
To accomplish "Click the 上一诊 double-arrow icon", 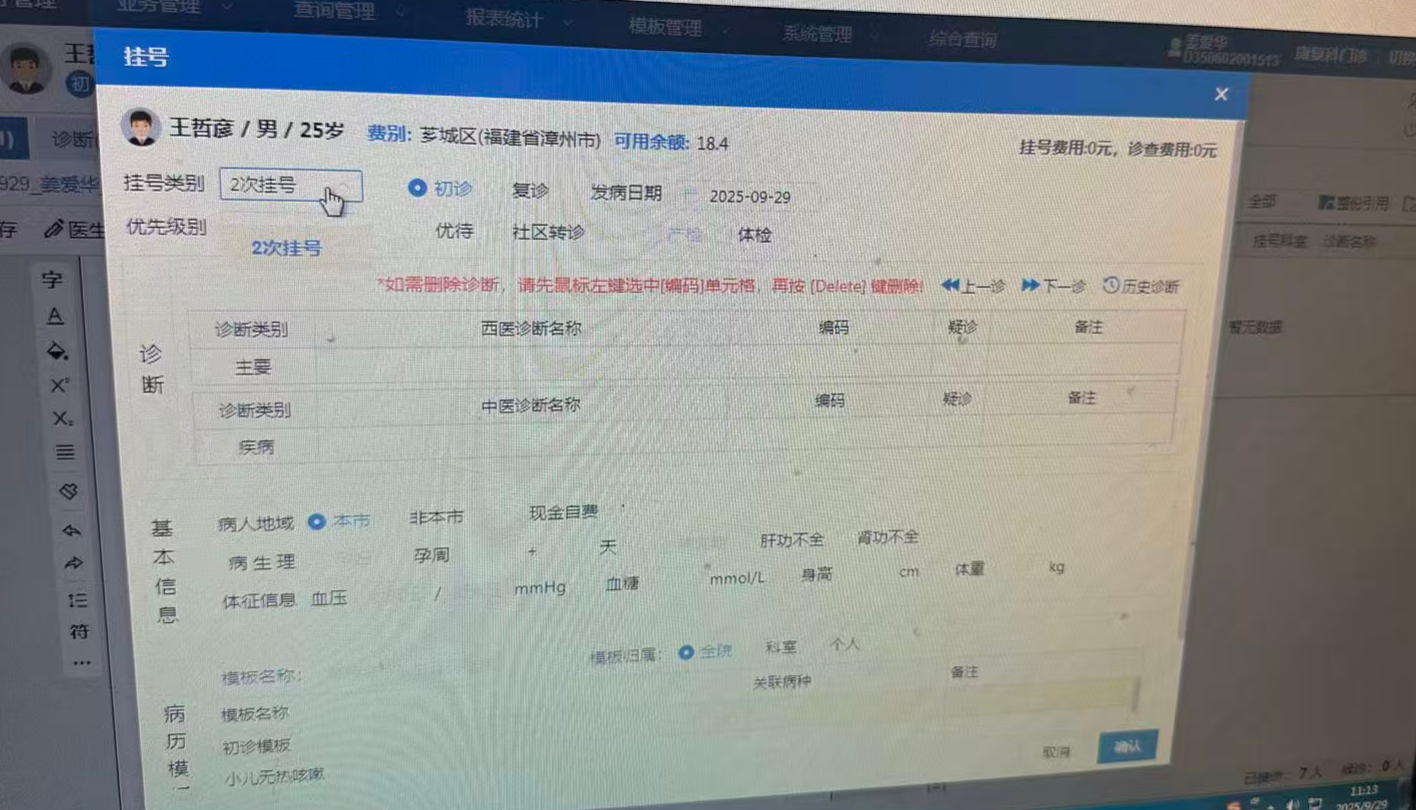I will 950,286.
